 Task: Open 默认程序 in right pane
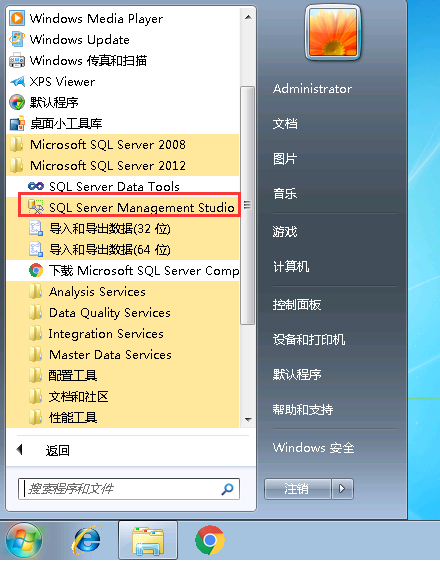click(x=297, y=375)
